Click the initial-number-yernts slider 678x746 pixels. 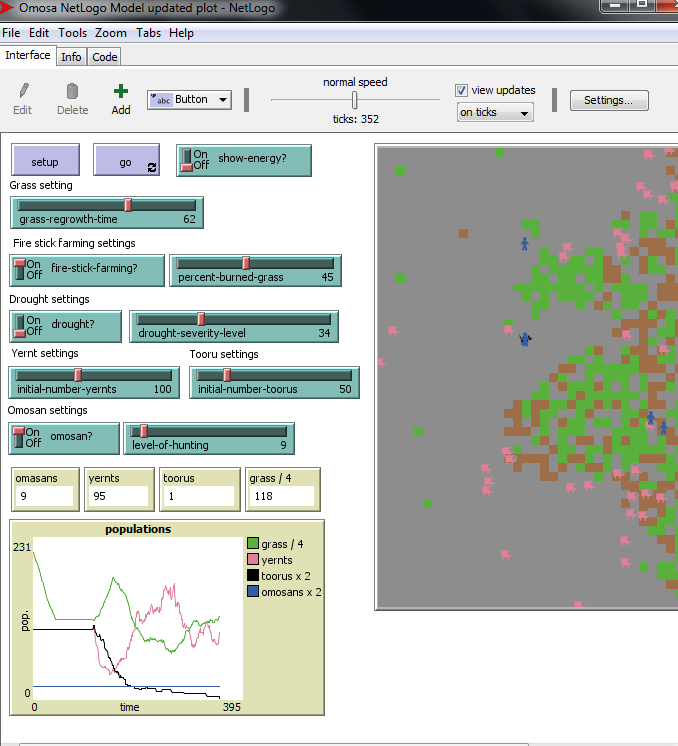tap(94, 383)
